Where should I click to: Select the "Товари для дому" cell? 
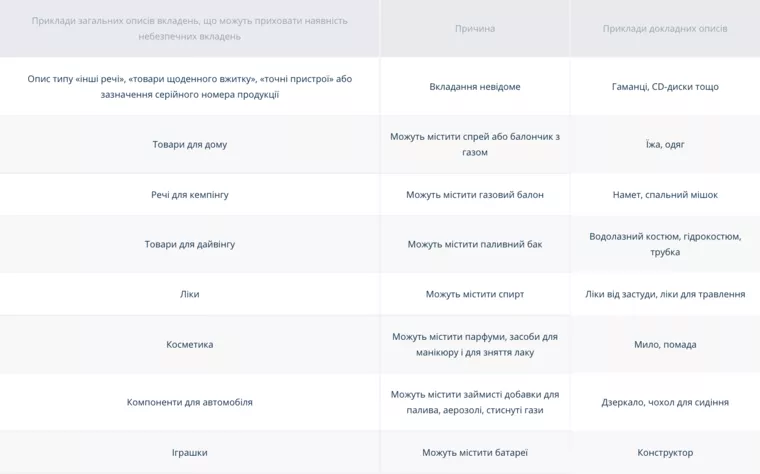[190, 144]
